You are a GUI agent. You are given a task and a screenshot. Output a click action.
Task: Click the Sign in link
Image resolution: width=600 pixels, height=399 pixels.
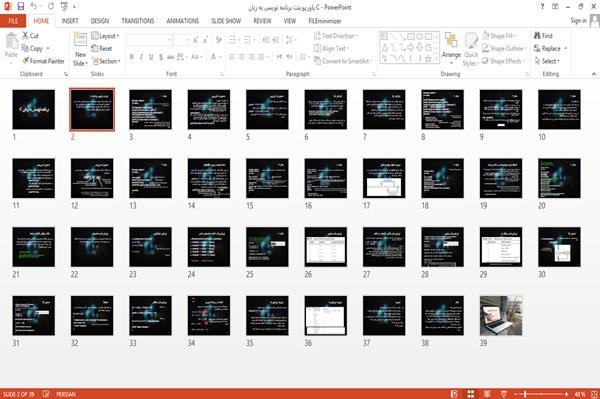click(x=578, y=21)
